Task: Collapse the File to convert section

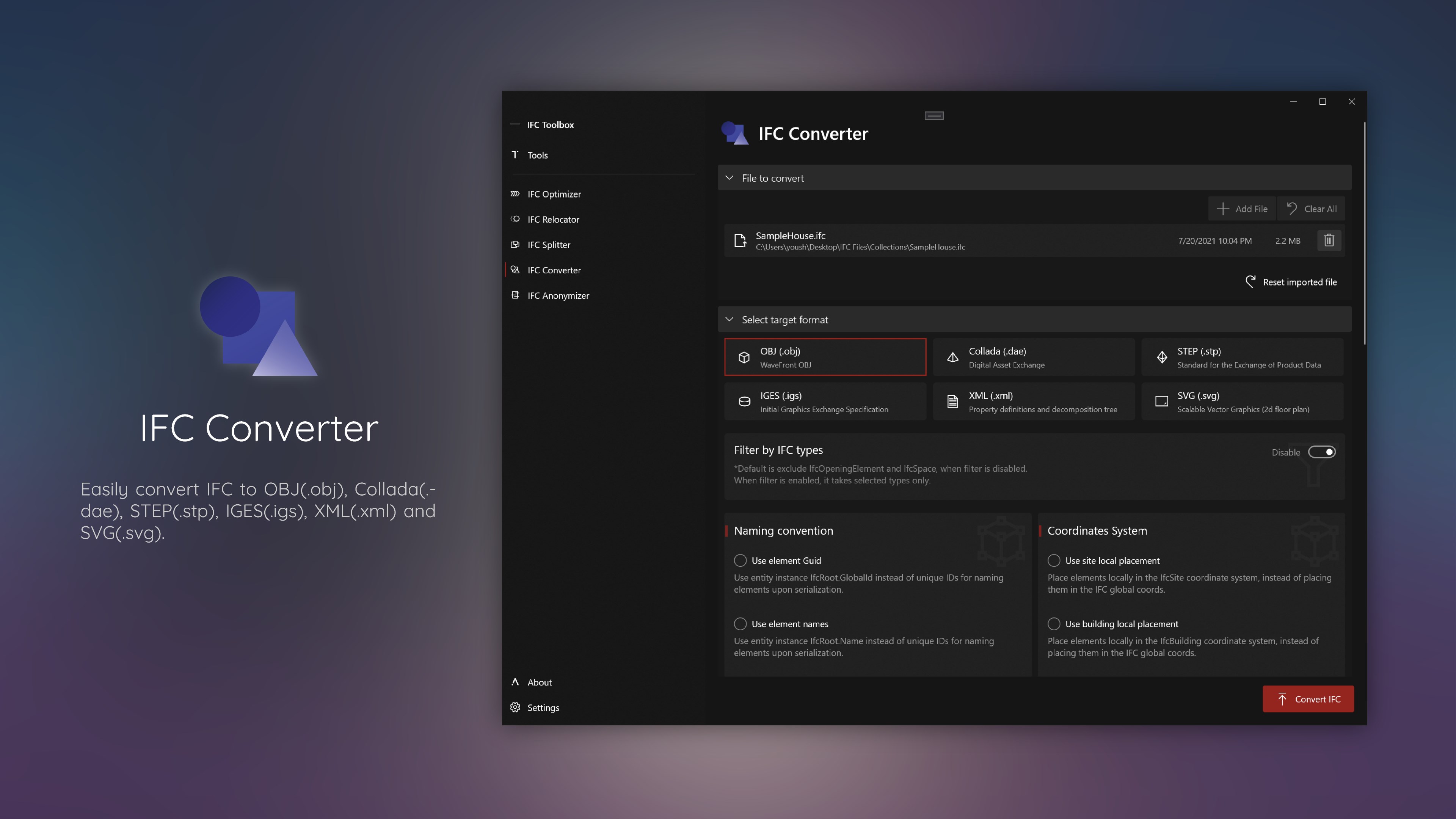Action: tap(729, 178)
